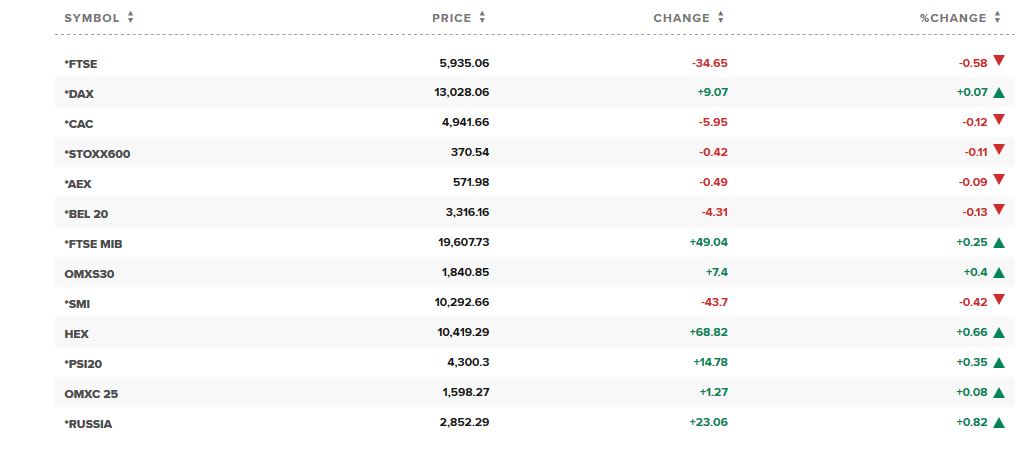
Task: Select the change value -34.65
Action: pyautogui.click(x=710, y=63)
